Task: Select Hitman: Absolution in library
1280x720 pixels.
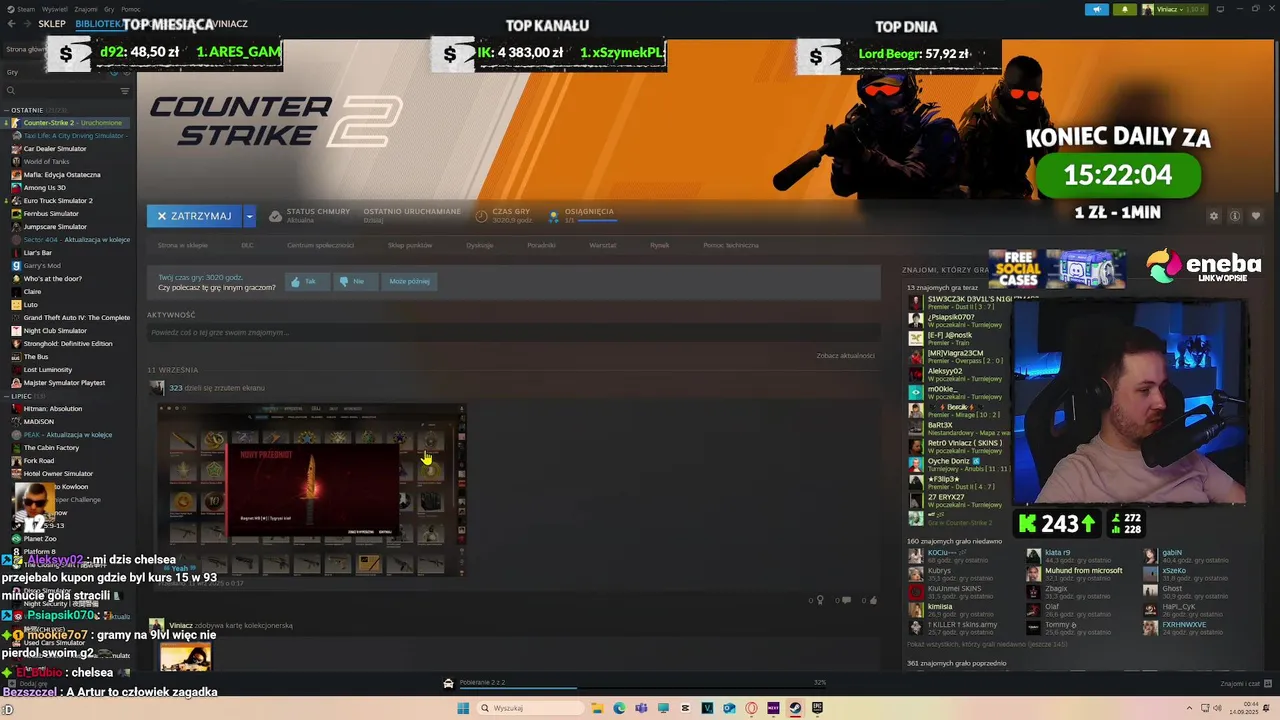Action: tap(52, 409)
